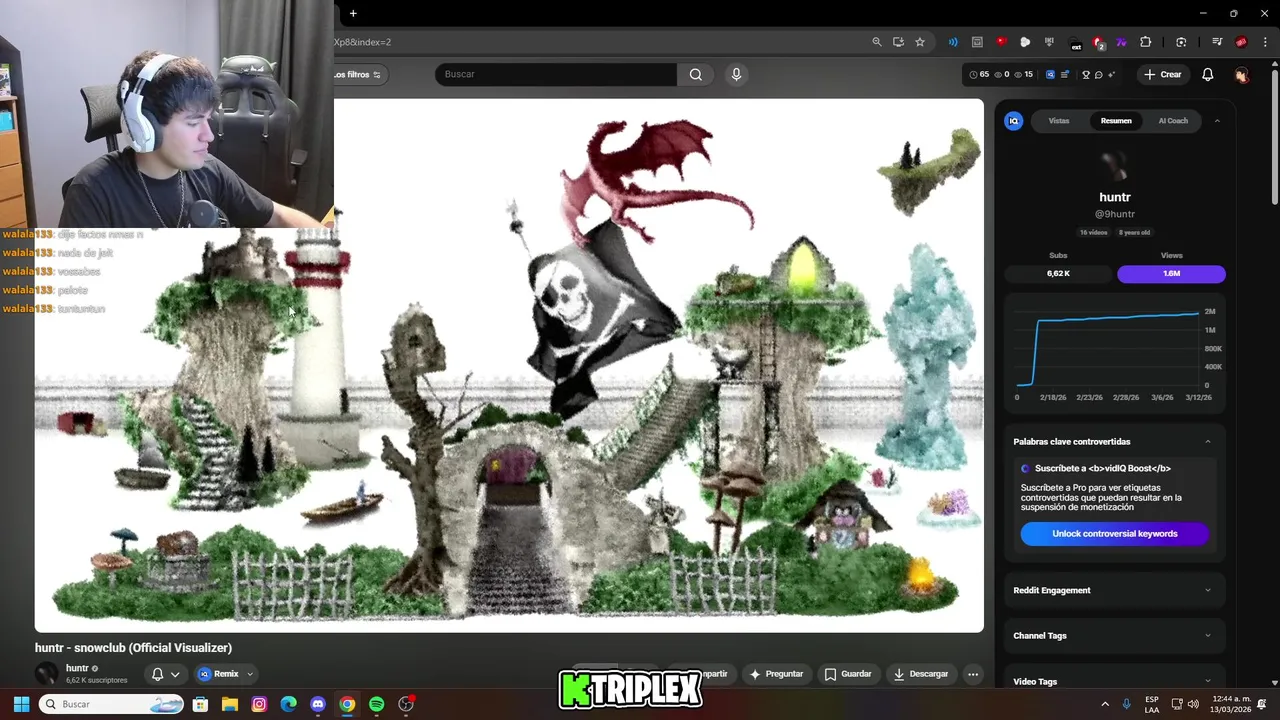Click the Descargar button

pos(920,674)
